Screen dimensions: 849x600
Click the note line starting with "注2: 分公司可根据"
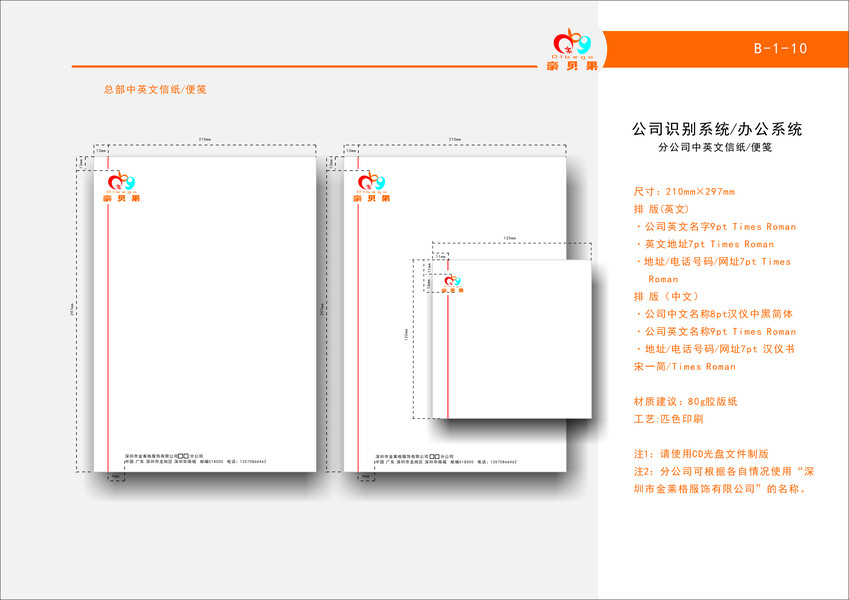pos(724,471)
